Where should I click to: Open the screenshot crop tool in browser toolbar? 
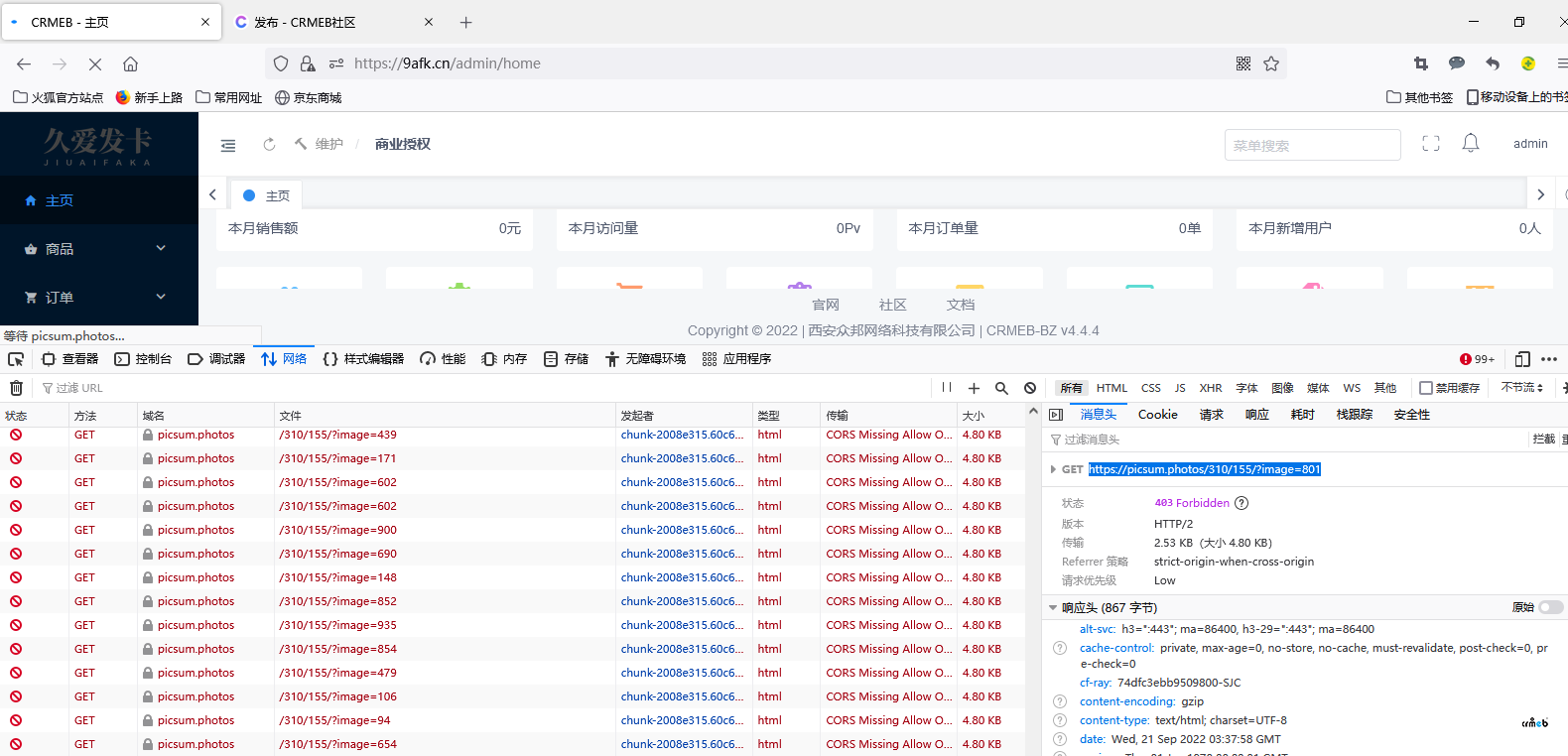click(x=1421, y=63)
